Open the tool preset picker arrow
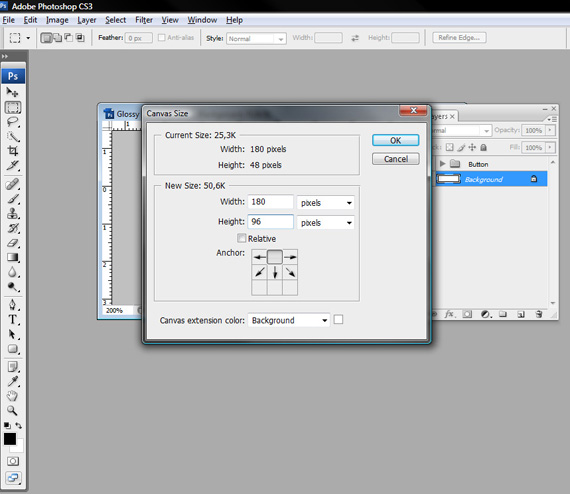Screen dimensions: 570x494 [28, 37]
